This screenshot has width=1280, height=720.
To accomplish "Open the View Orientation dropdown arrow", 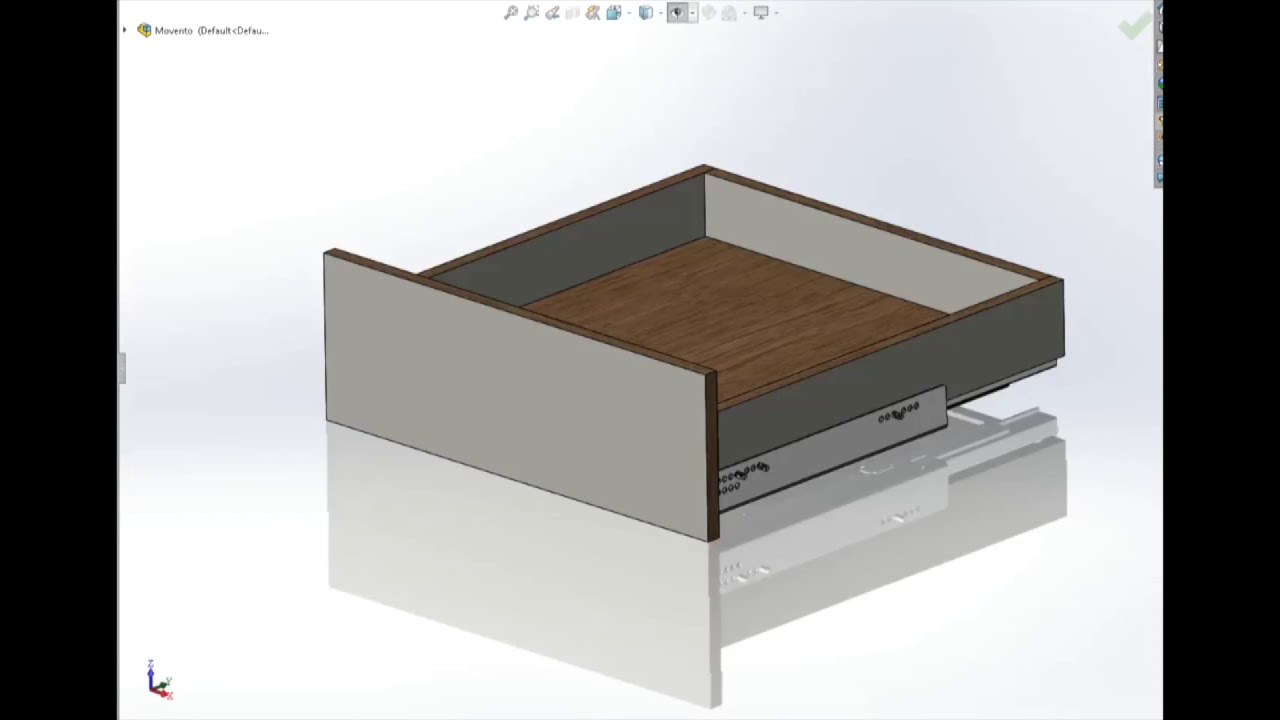I will (x=629, y=13).
